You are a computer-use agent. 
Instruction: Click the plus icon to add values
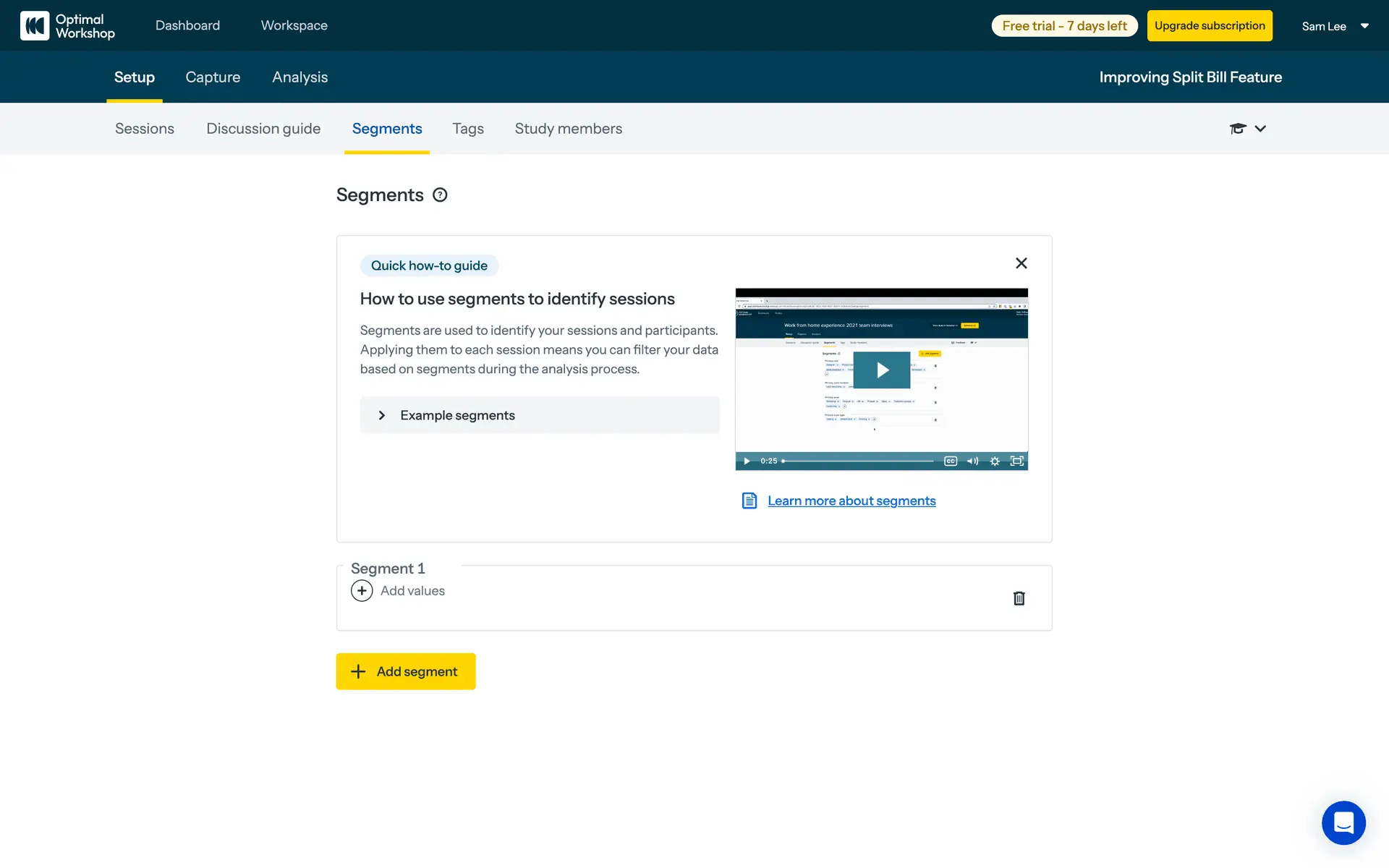[362, 591]
